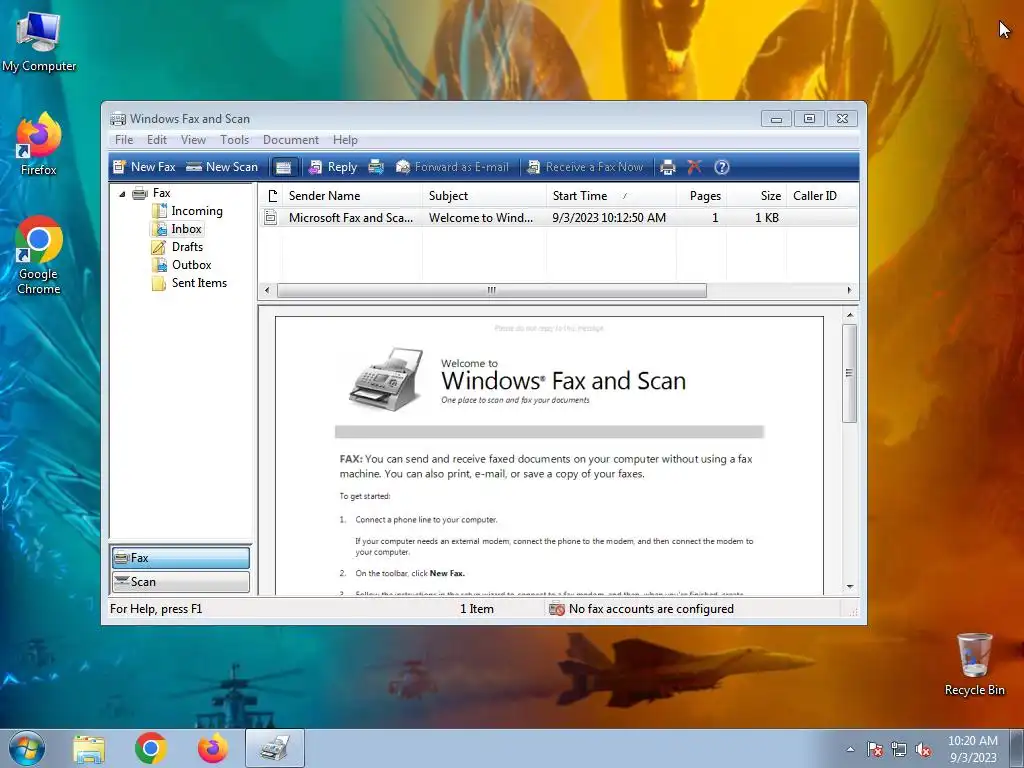Toggle the preview pane toolbar icon
This screenshot has height=768, width=1024.
tap(283, 167)
